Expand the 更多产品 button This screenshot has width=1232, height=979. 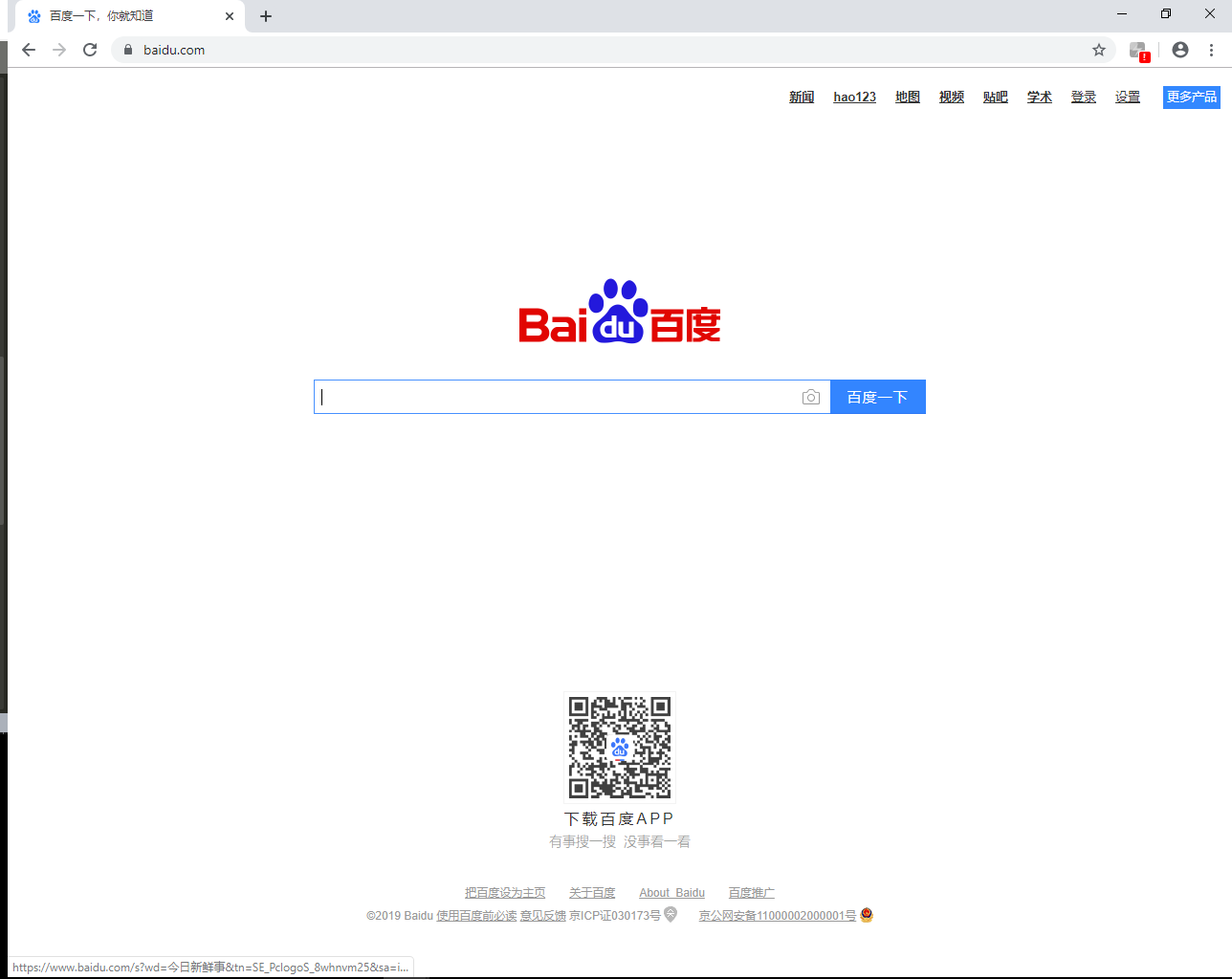pos(1192,98)
